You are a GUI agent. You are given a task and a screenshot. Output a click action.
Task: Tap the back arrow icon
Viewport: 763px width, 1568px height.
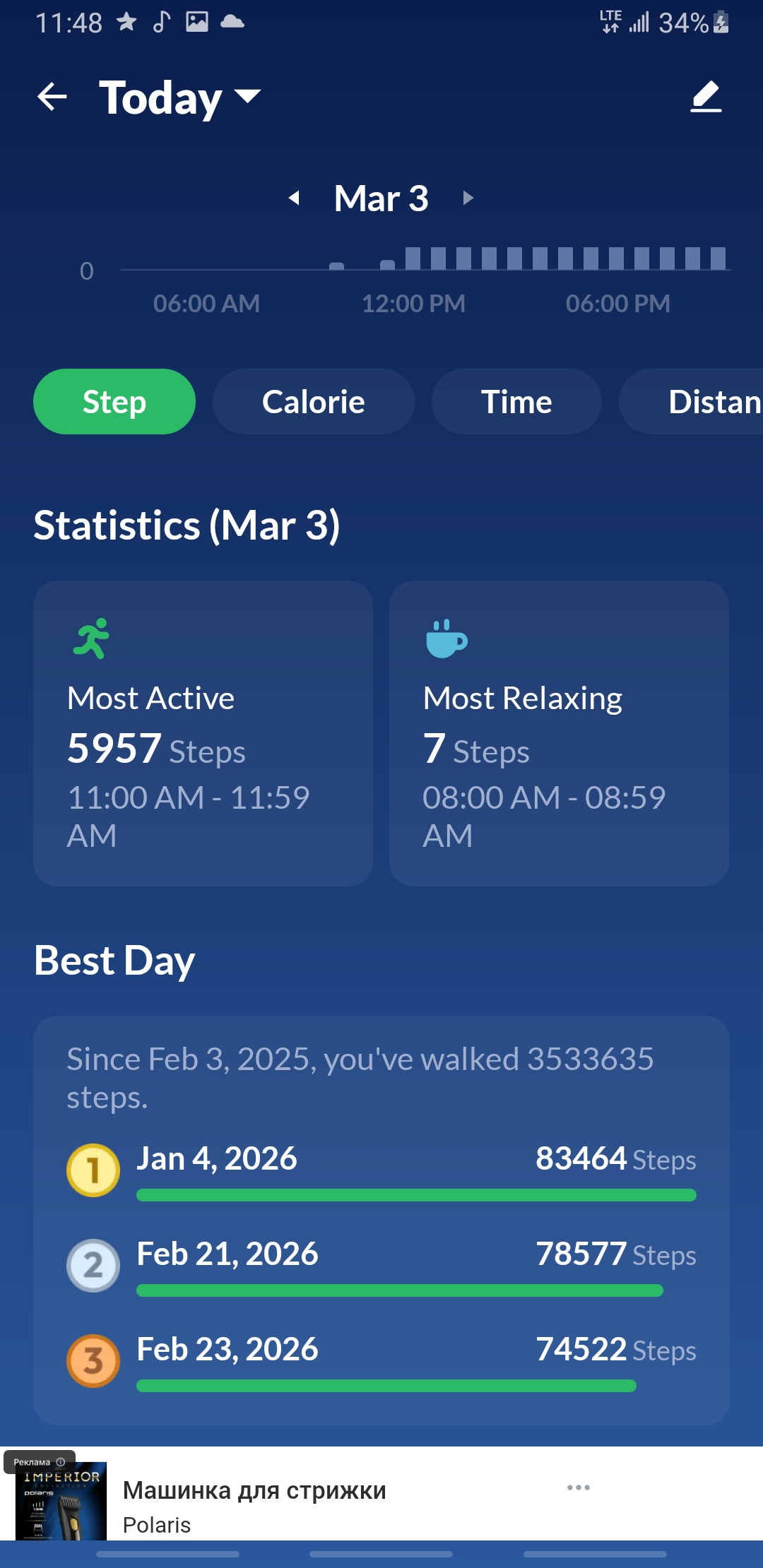point(52,97)
